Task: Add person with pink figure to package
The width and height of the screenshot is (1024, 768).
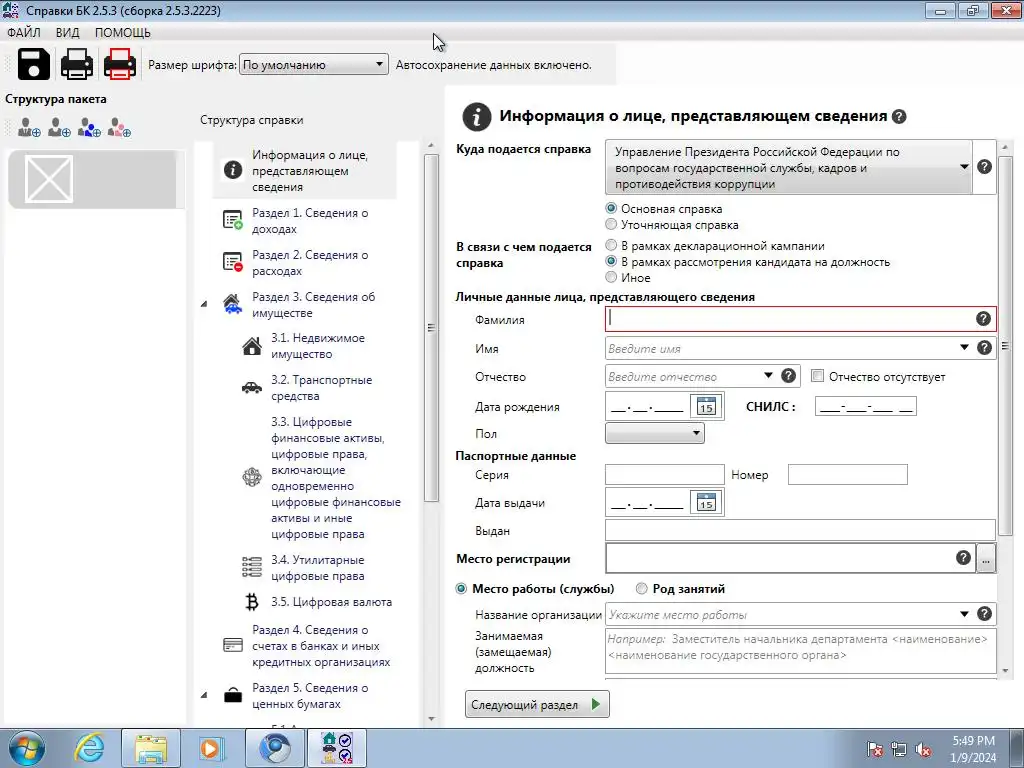Action: (119, 127)
